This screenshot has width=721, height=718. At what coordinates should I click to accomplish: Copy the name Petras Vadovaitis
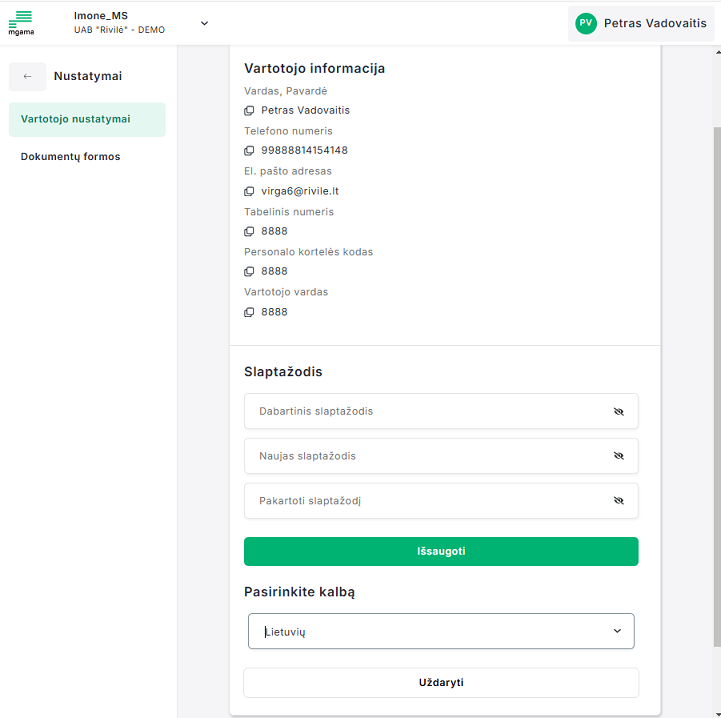click(250, 111)
